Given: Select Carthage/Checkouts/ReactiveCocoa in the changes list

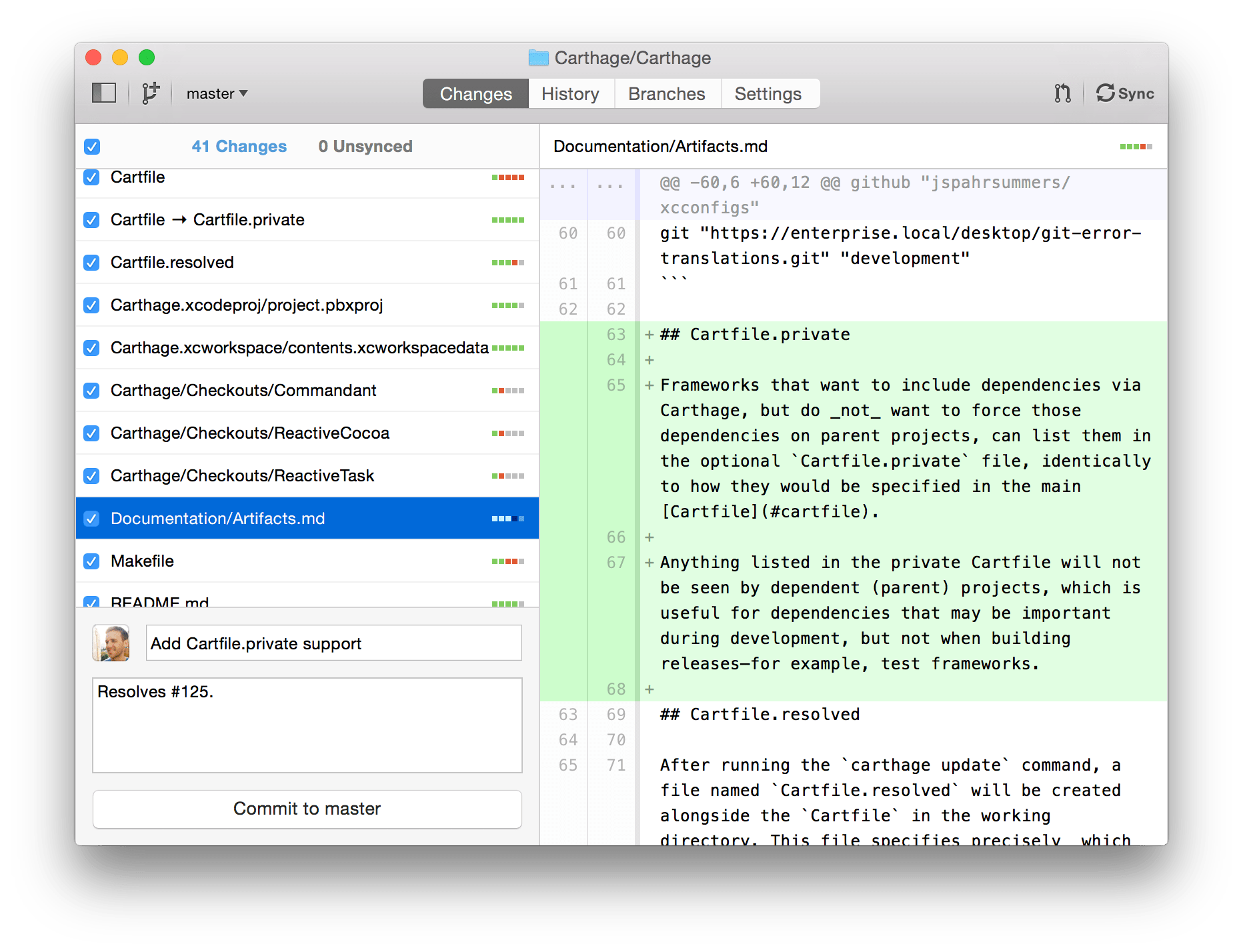Looking at the screenshot, I should point(250,433).
